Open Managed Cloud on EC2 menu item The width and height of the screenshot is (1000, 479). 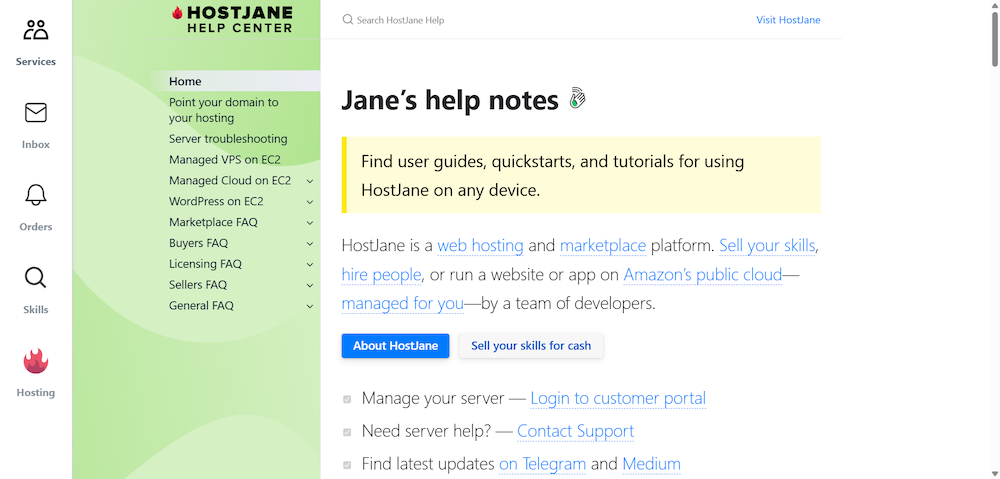[230, 181]
